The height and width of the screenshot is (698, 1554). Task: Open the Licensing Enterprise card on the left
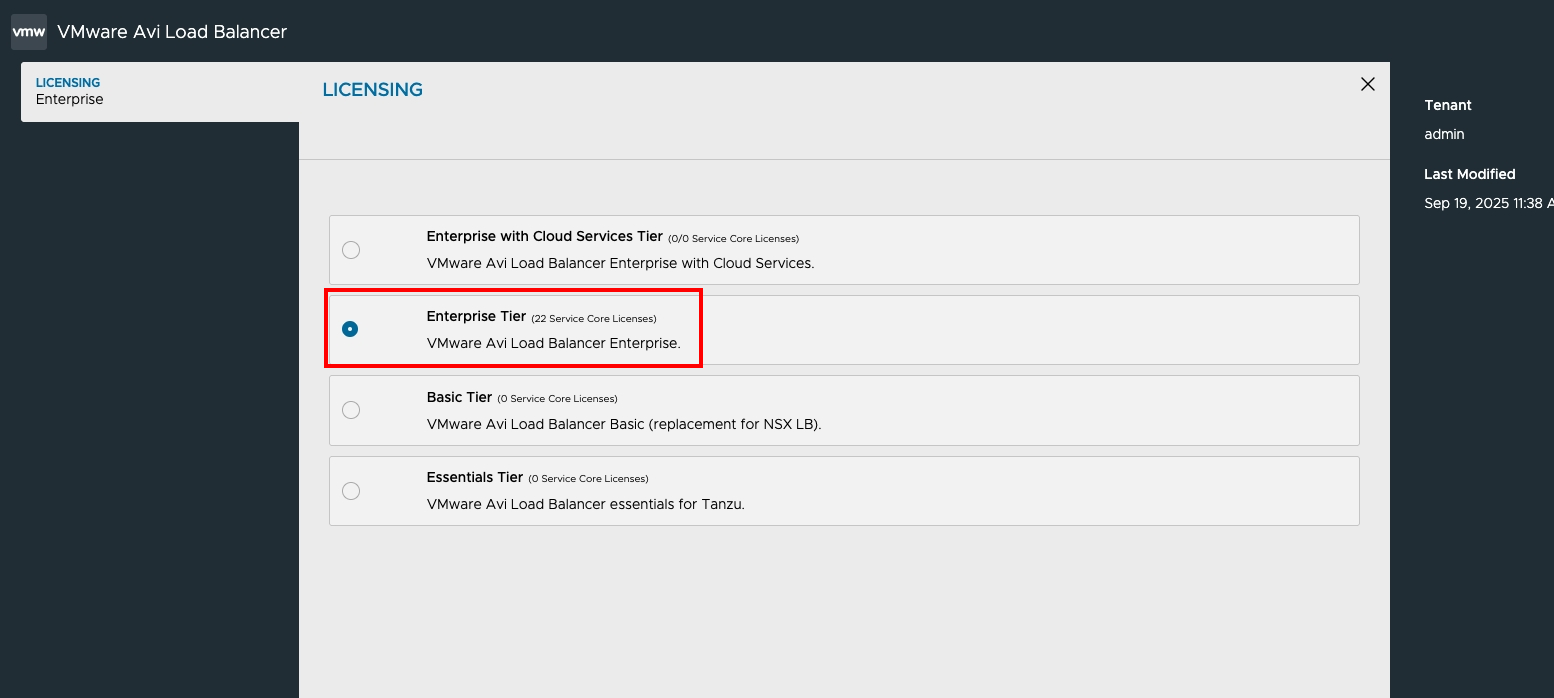pos(160,92)
